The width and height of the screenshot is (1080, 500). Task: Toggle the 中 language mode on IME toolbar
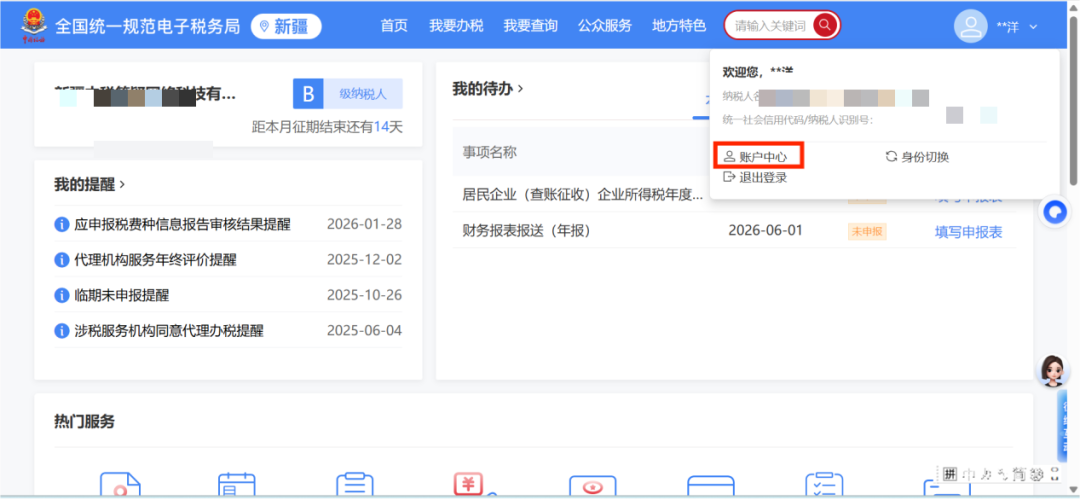tap(968, 473)
